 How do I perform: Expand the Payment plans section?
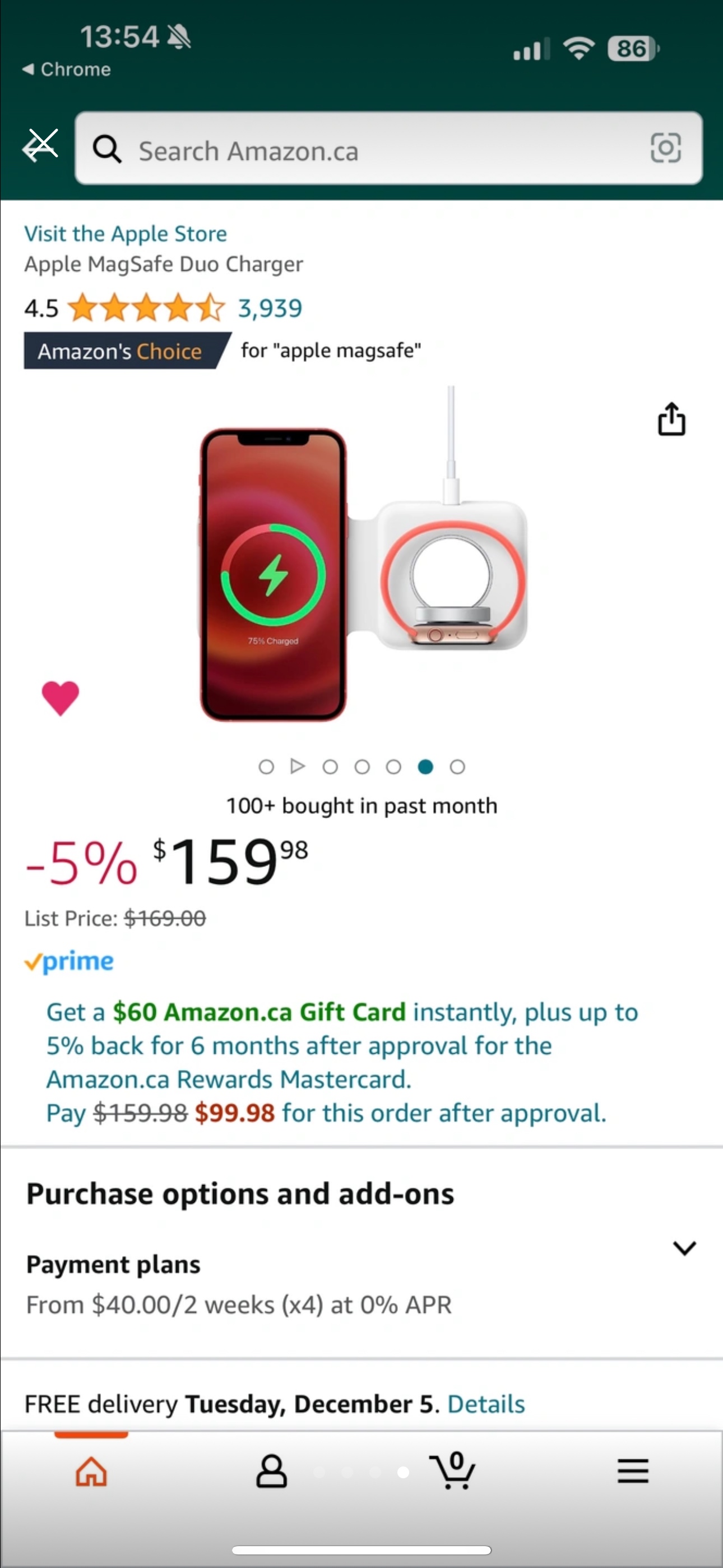(685, 1248)
